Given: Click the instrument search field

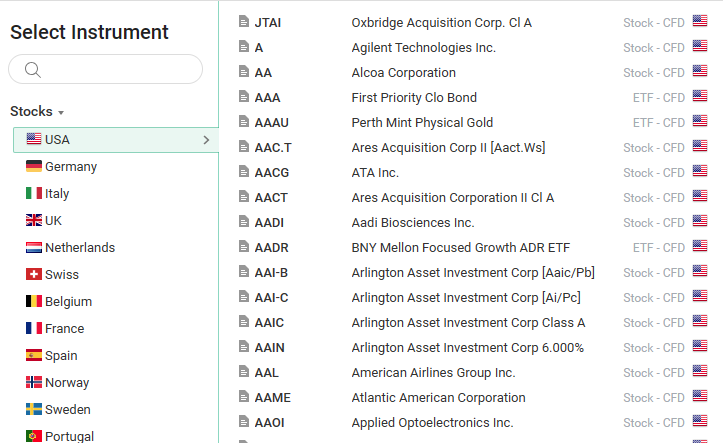Looking at the screenshot, I should 115,69.
